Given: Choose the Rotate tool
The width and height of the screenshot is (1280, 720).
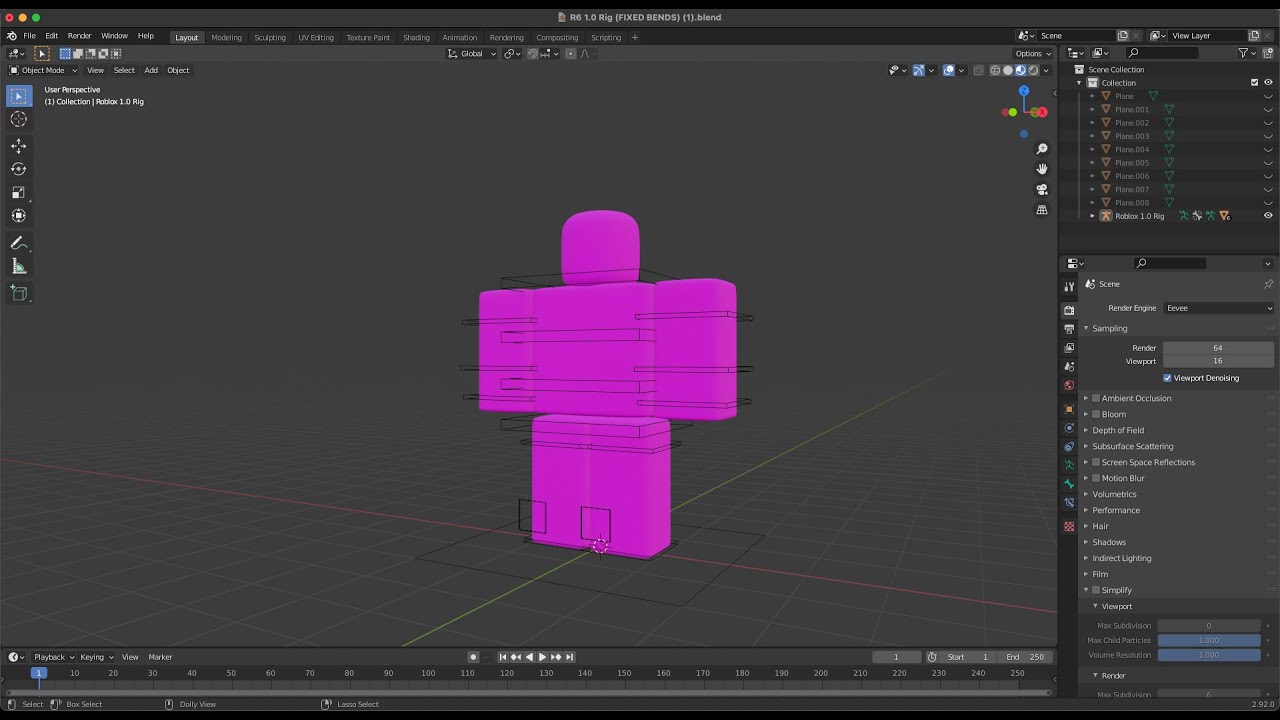Looking at the screenshot, I should (x=18, y=169).
